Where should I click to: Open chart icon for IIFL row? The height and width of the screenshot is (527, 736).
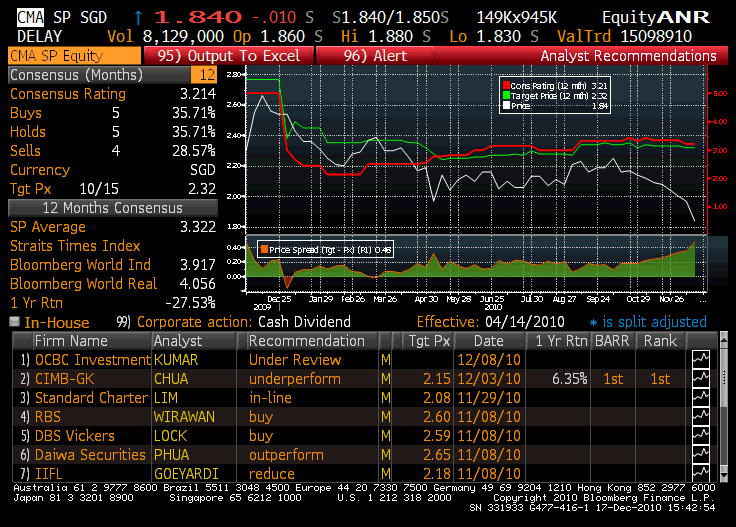701,473
